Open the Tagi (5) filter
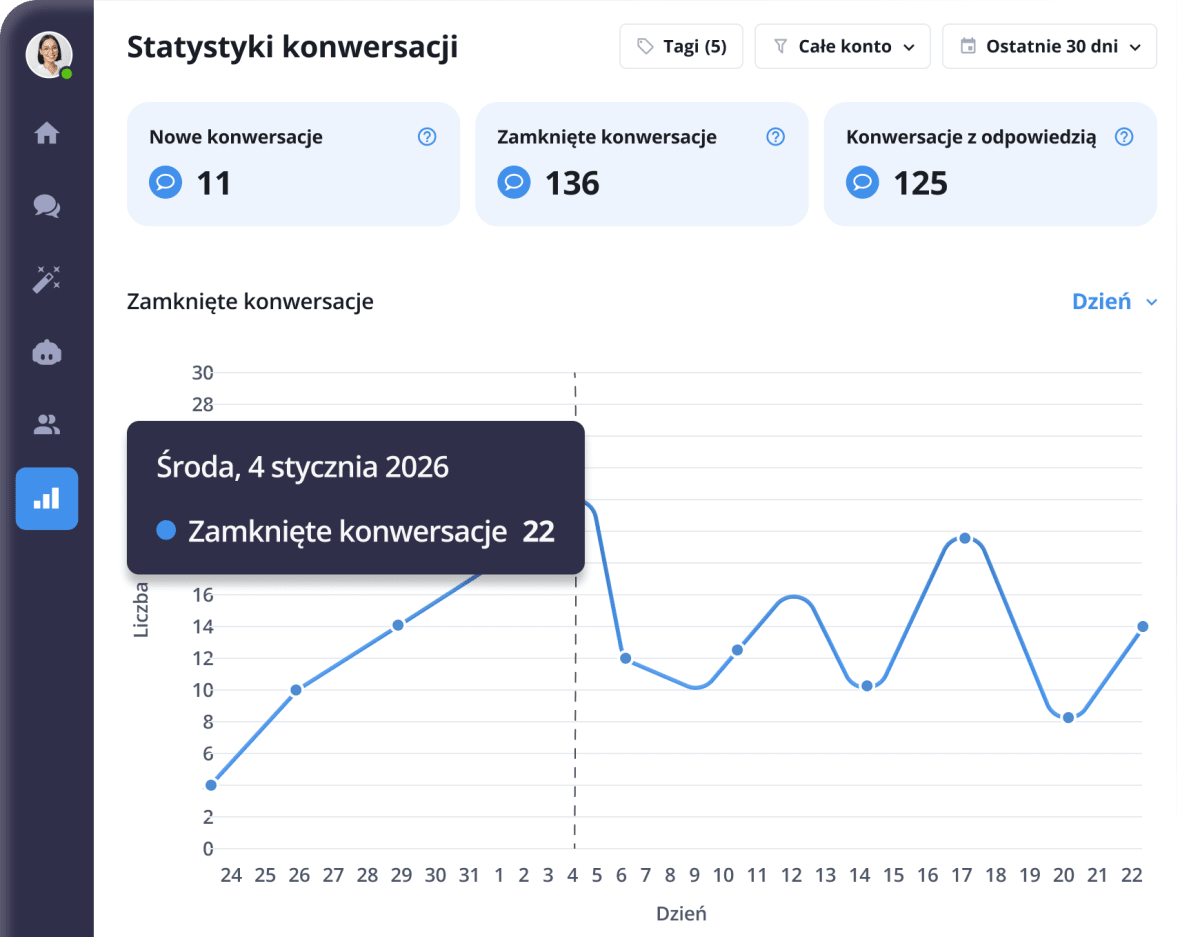 (681, 46)
